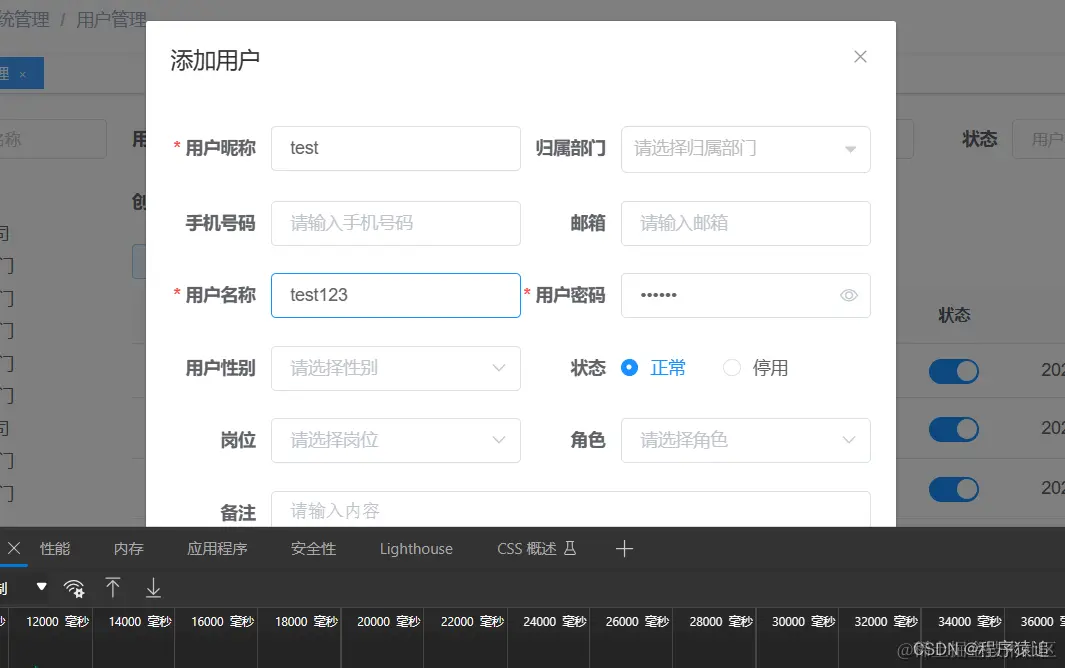The image size is (1065, 668).
Task: Switch to the 安全性 DevTools tab
Action: 313,548
